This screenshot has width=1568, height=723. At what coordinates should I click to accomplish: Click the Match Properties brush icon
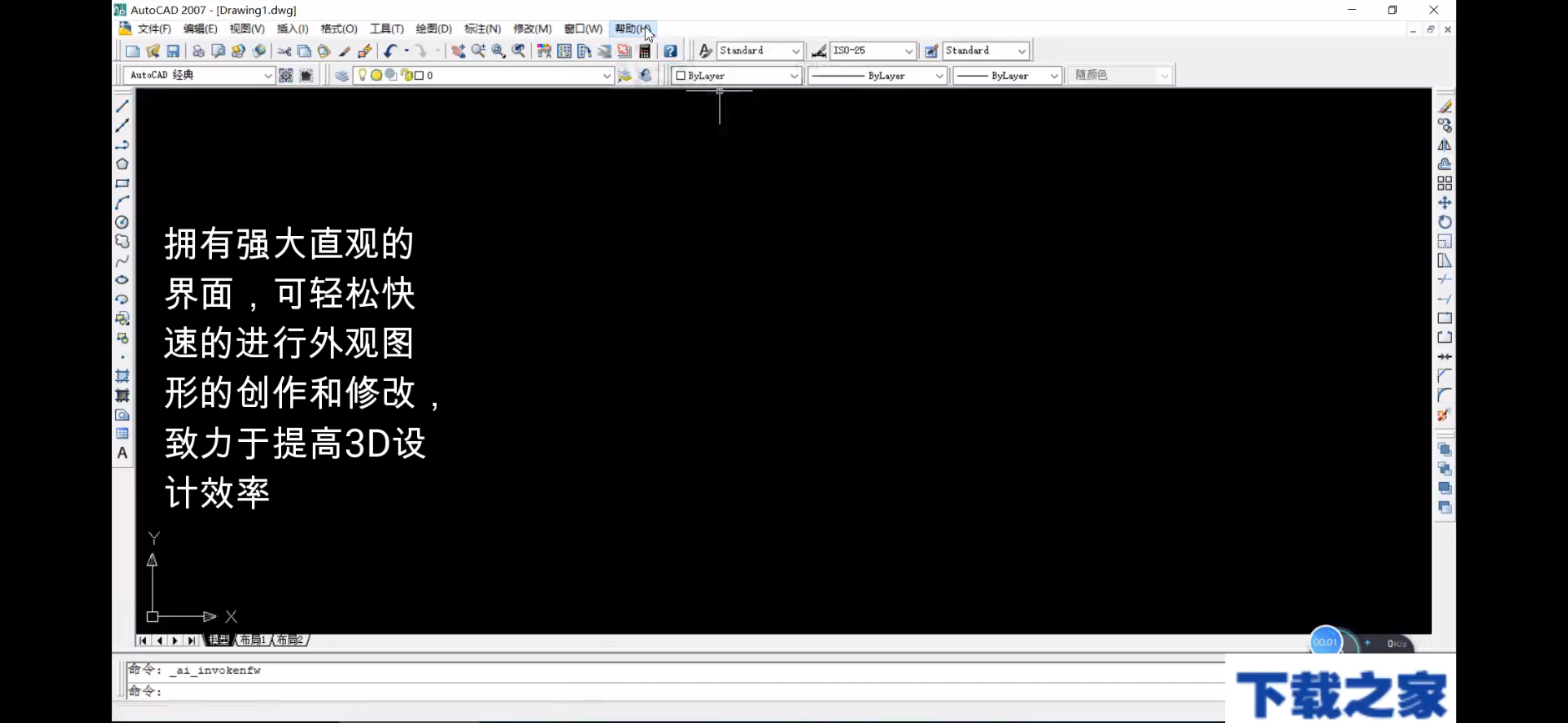[x=344, y=51]
